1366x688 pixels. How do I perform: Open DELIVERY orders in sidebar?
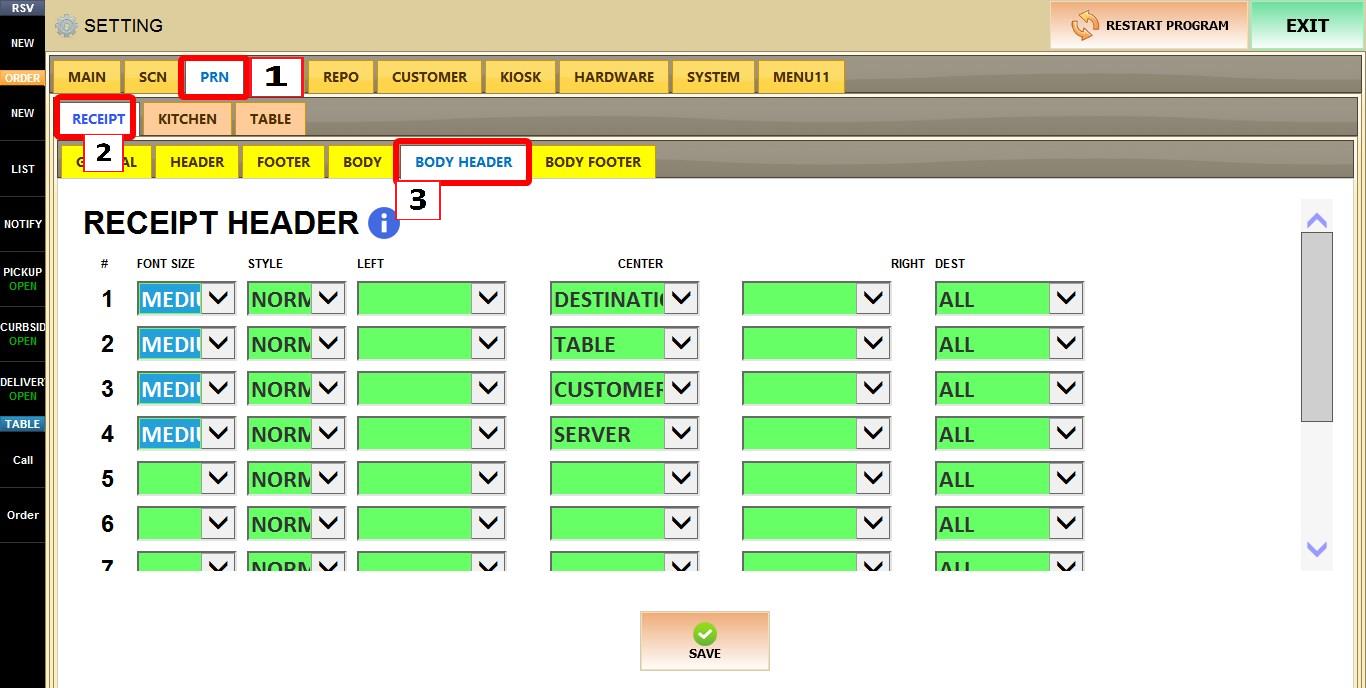(22, 389)
